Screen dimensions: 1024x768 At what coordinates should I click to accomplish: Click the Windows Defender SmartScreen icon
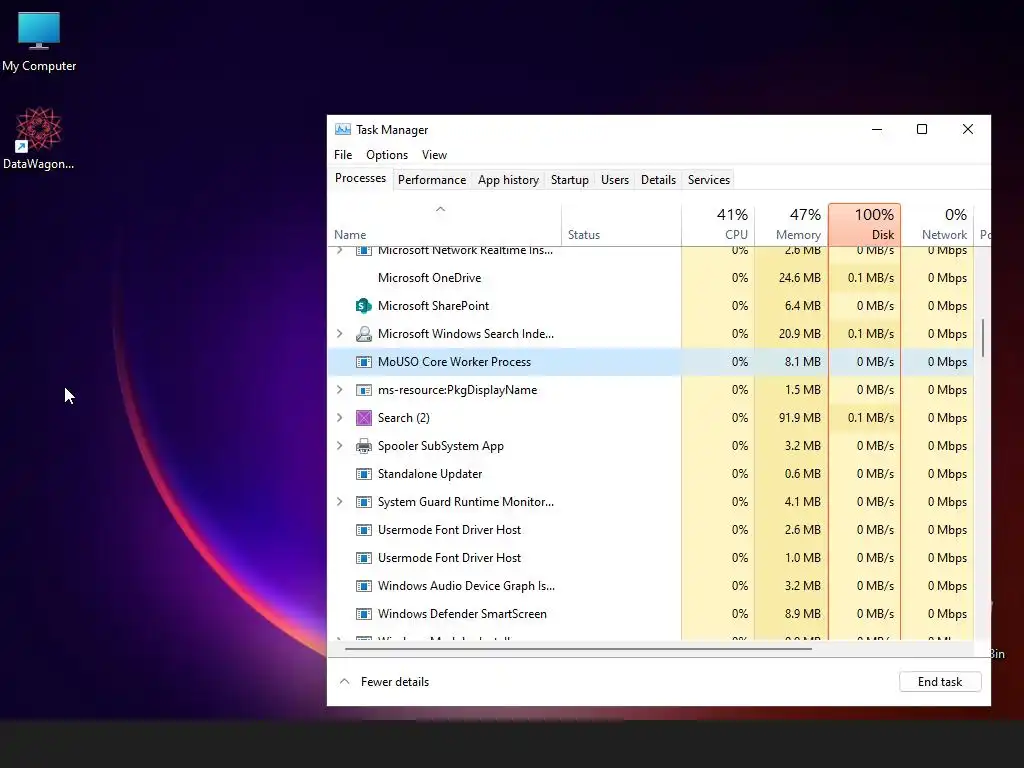363,614
